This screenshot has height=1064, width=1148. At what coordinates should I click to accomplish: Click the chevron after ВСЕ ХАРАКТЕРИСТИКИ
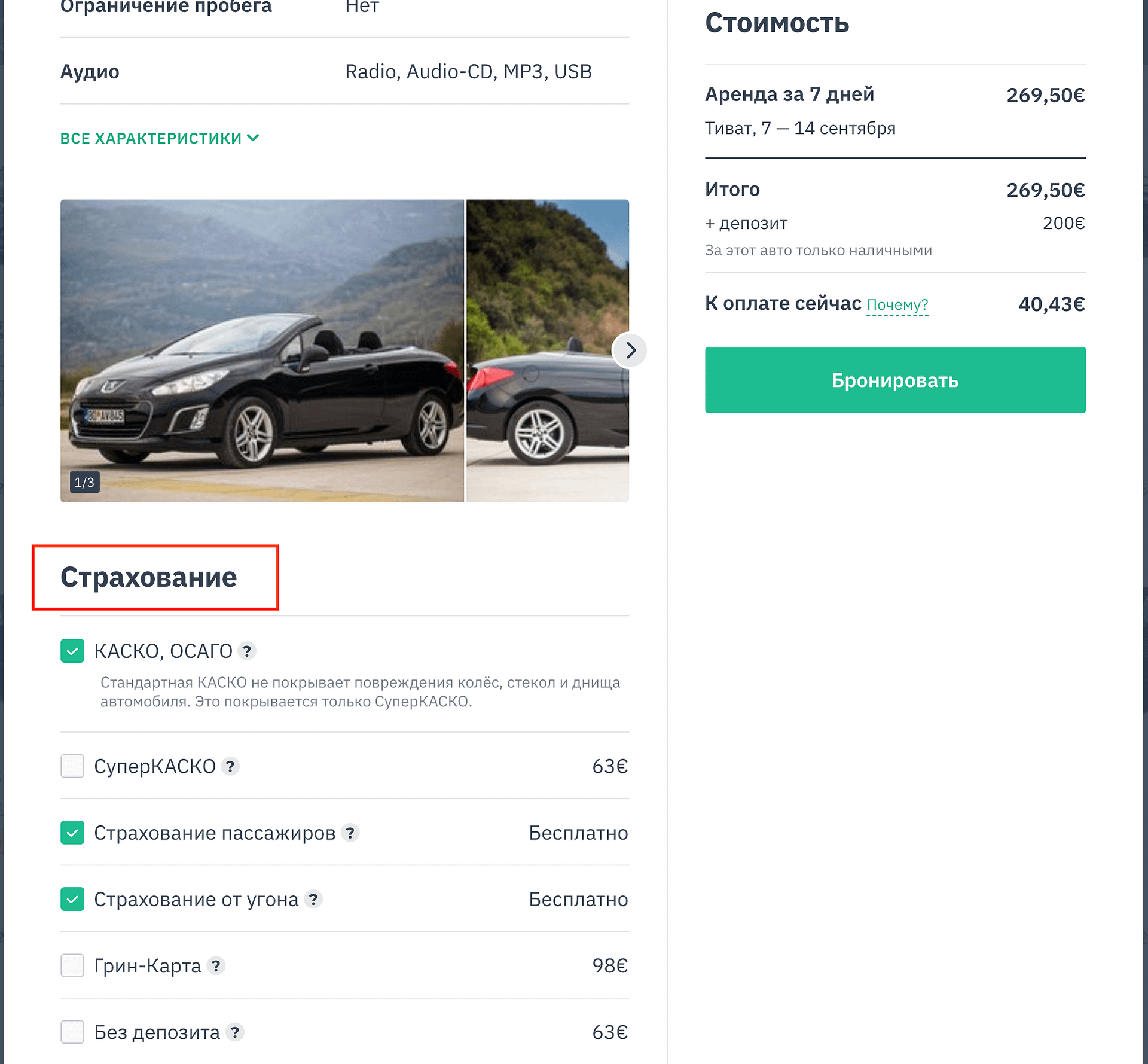(x=254, y=138)
